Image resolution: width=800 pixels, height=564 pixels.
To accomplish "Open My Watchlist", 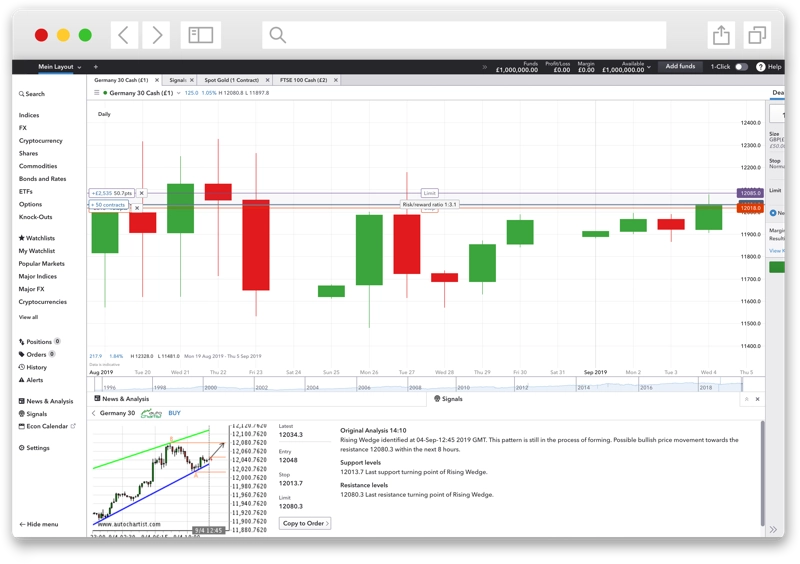I will click(37, 251).
